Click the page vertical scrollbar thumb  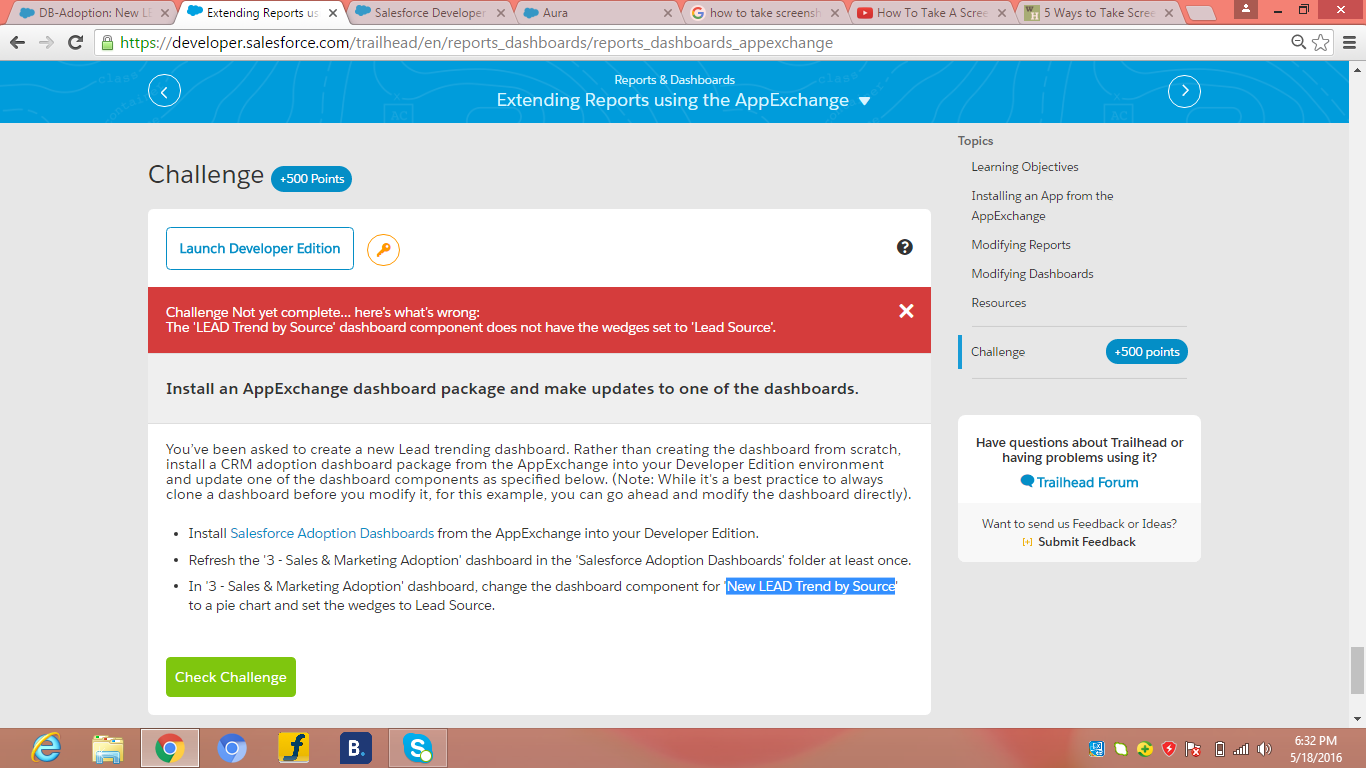click(x=1357, y=670)
